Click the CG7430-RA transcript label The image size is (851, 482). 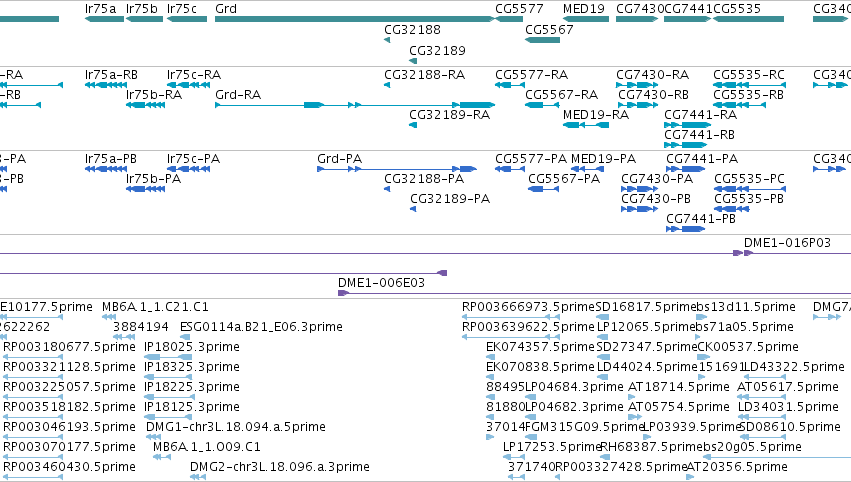tap(652, 75)
